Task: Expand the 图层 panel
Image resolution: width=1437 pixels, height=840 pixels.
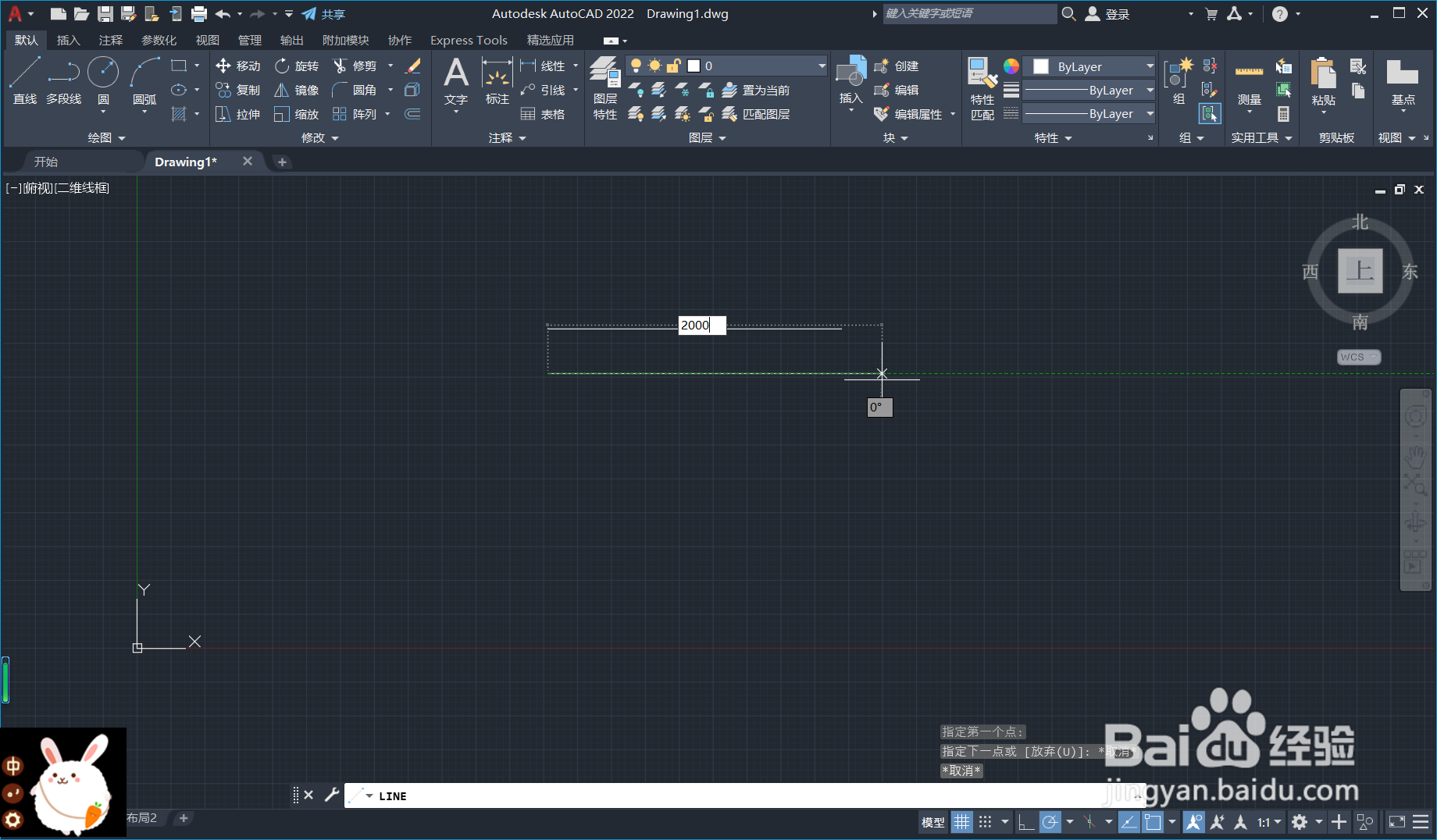Action: pyautogui.click(x=708, y=138)
